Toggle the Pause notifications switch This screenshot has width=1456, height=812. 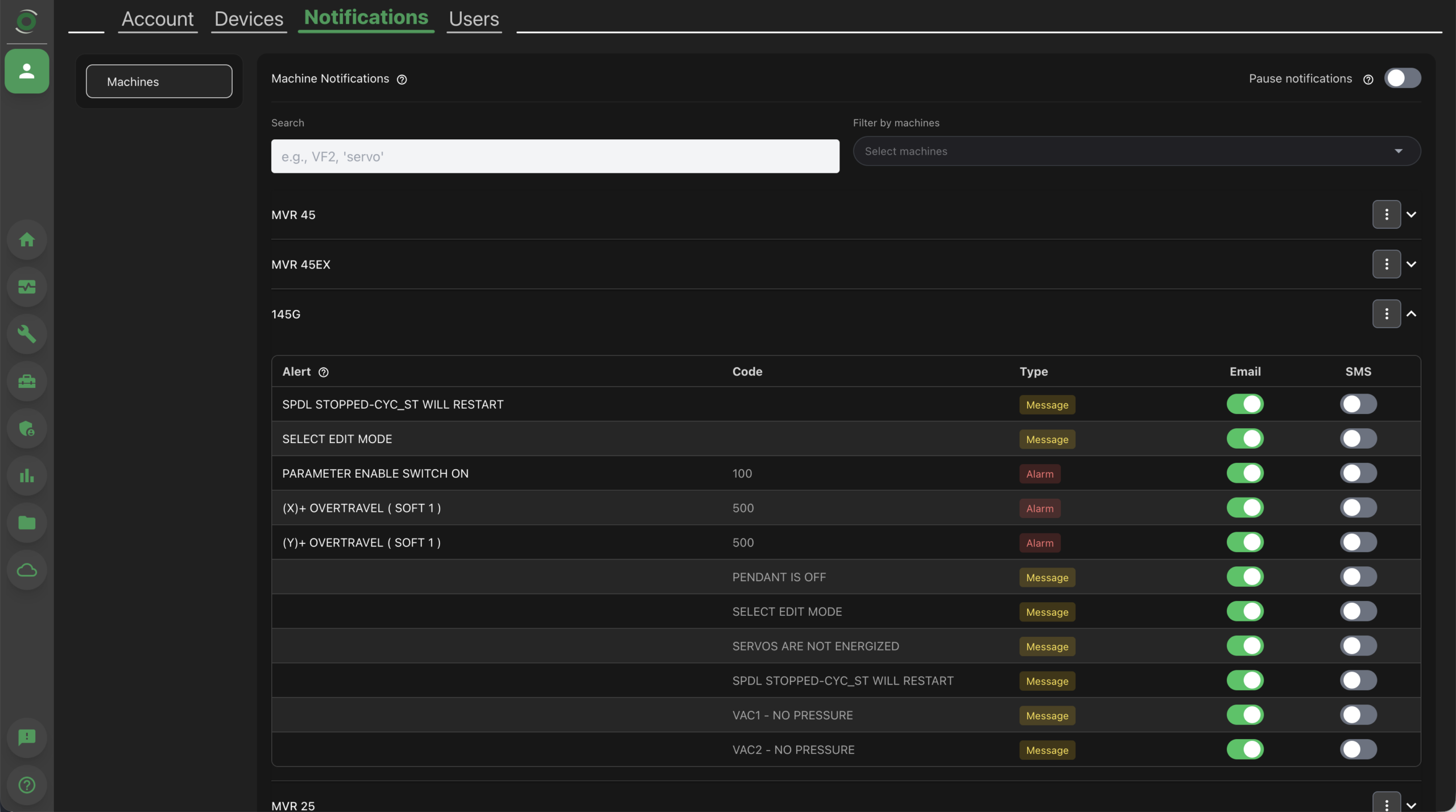[1402, 78]
